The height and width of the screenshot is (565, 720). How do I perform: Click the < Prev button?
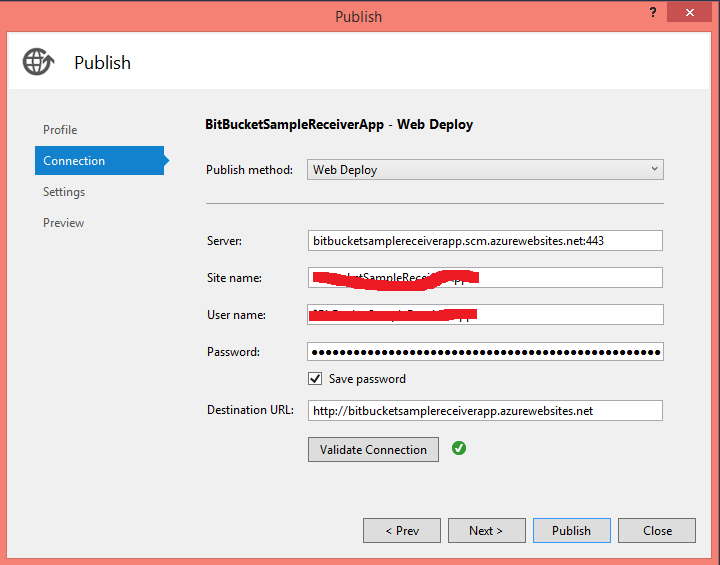click(402, 531)
